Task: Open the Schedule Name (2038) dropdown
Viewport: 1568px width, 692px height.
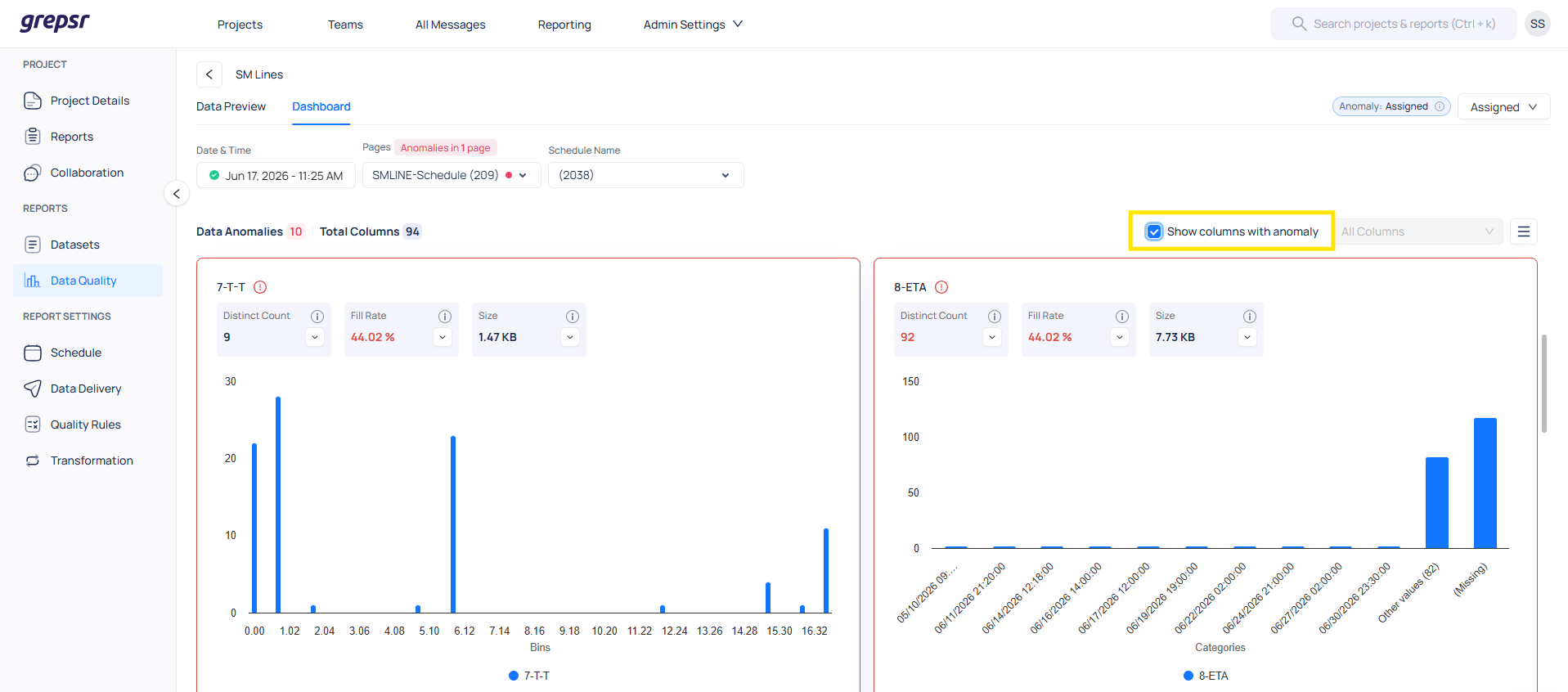Action: click(645, 175)
